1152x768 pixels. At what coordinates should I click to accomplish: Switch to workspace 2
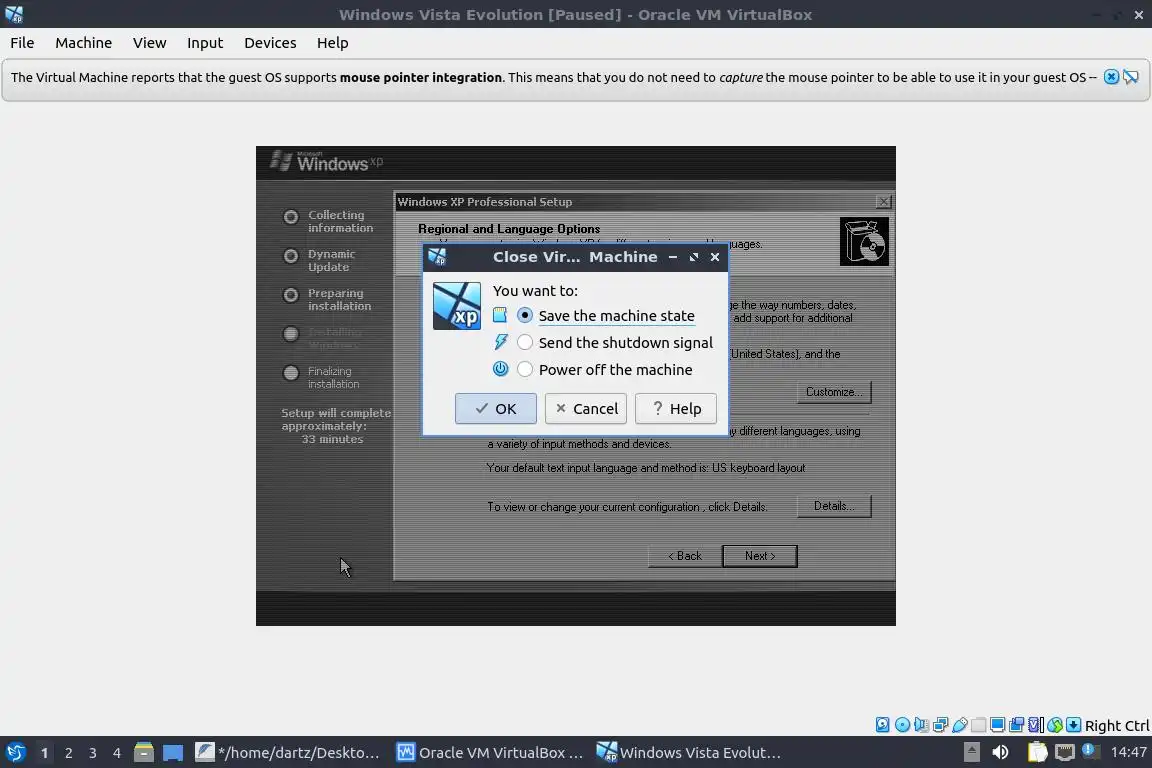coord(68,753)
